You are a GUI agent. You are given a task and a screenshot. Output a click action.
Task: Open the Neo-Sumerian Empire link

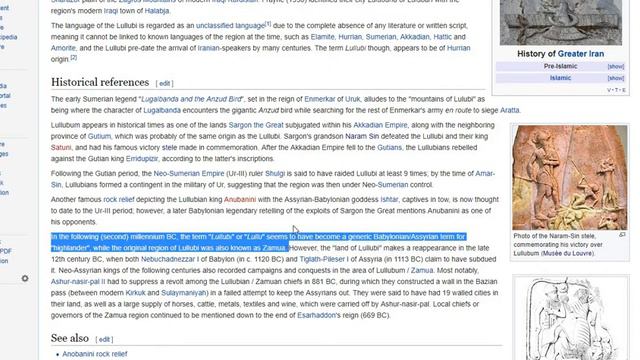coord(189,173)
